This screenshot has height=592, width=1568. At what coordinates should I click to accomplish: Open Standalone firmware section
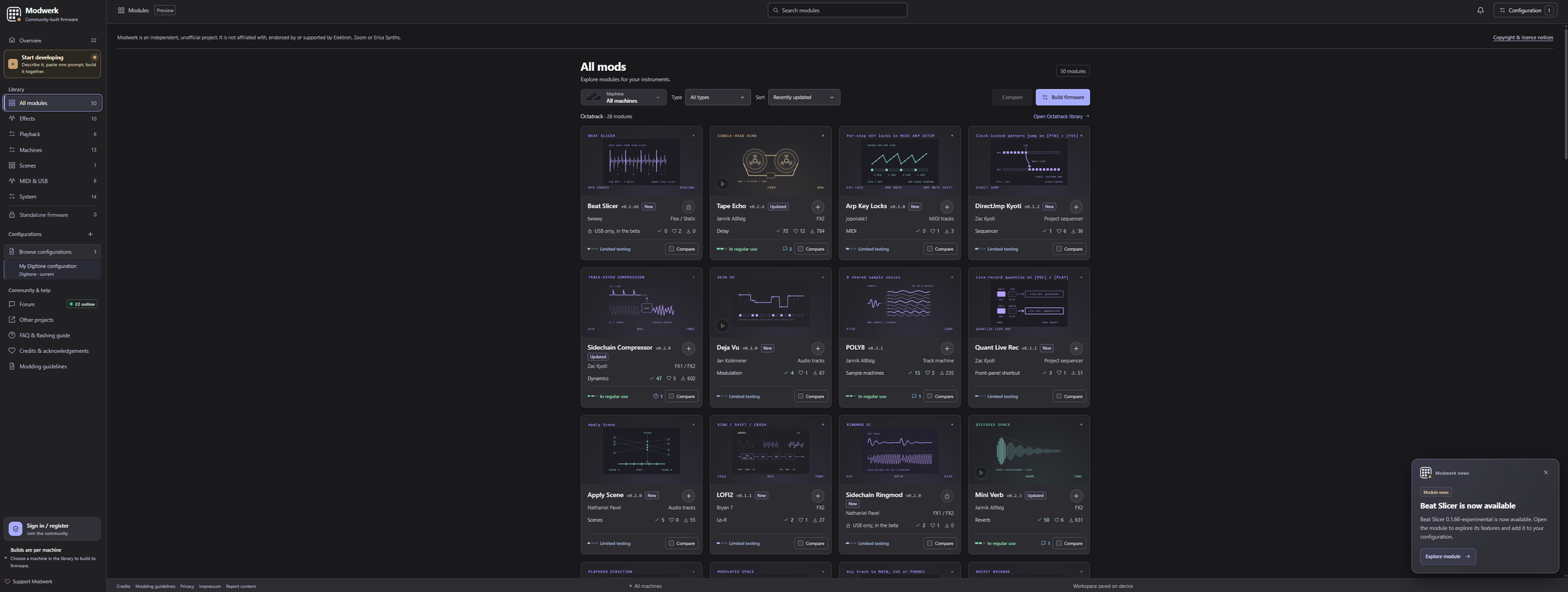(x=53, y=214)
